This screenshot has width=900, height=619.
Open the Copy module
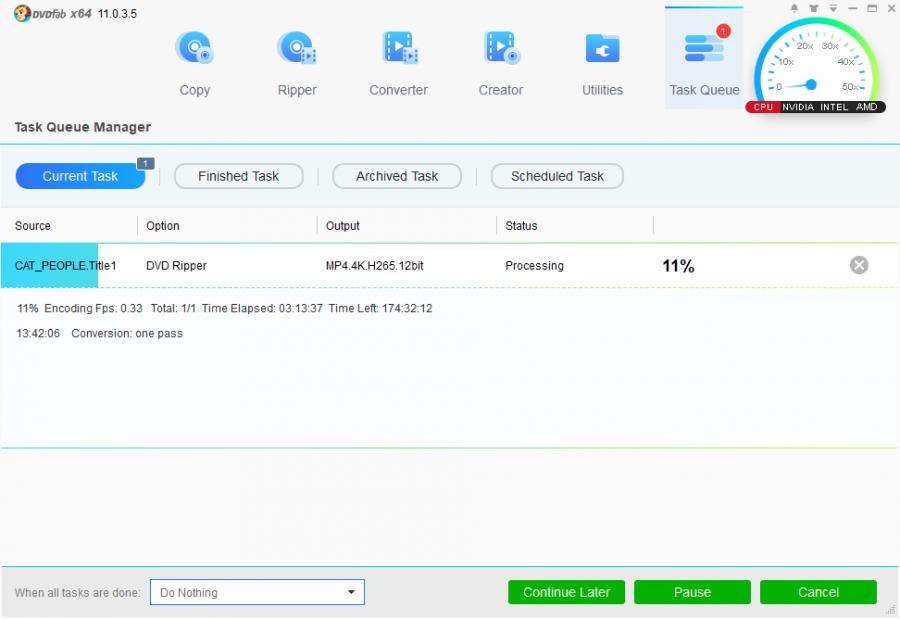point(195,63)
